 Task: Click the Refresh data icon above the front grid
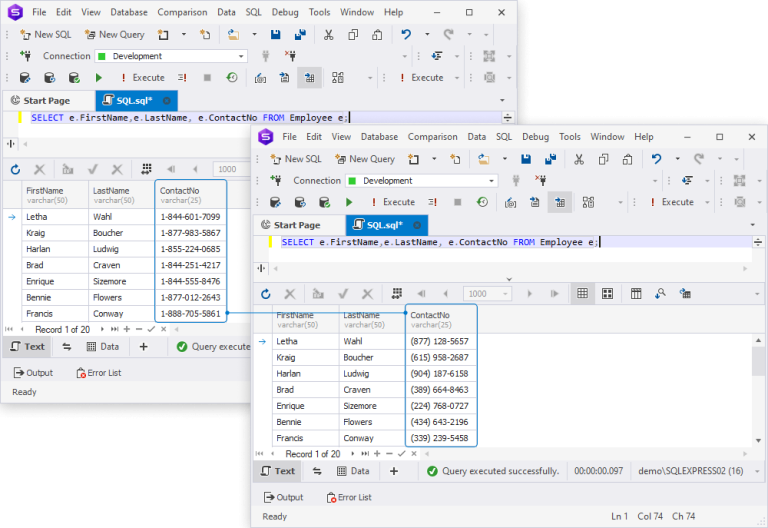click(x=265, y=294)
